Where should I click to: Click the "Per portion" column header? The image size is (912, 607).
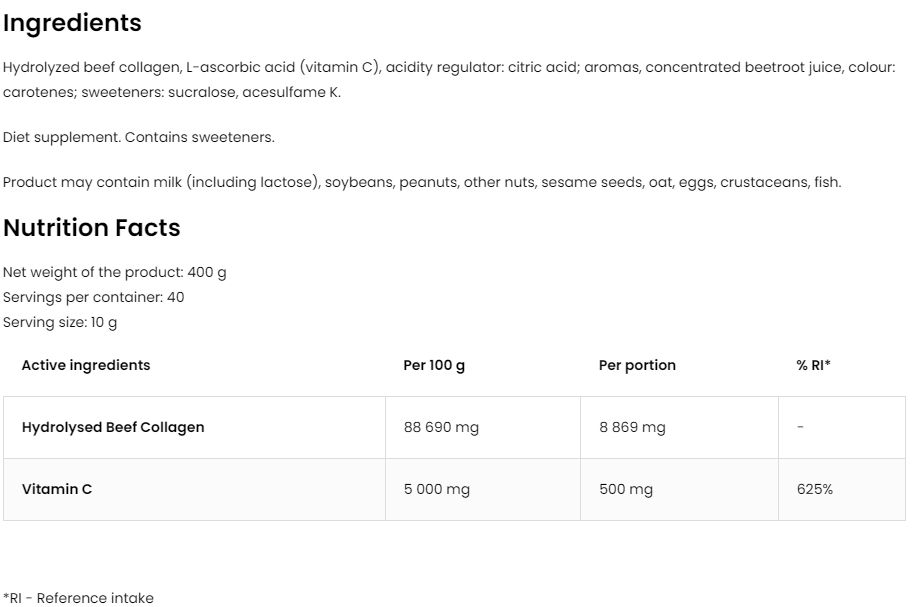(637, 365)
